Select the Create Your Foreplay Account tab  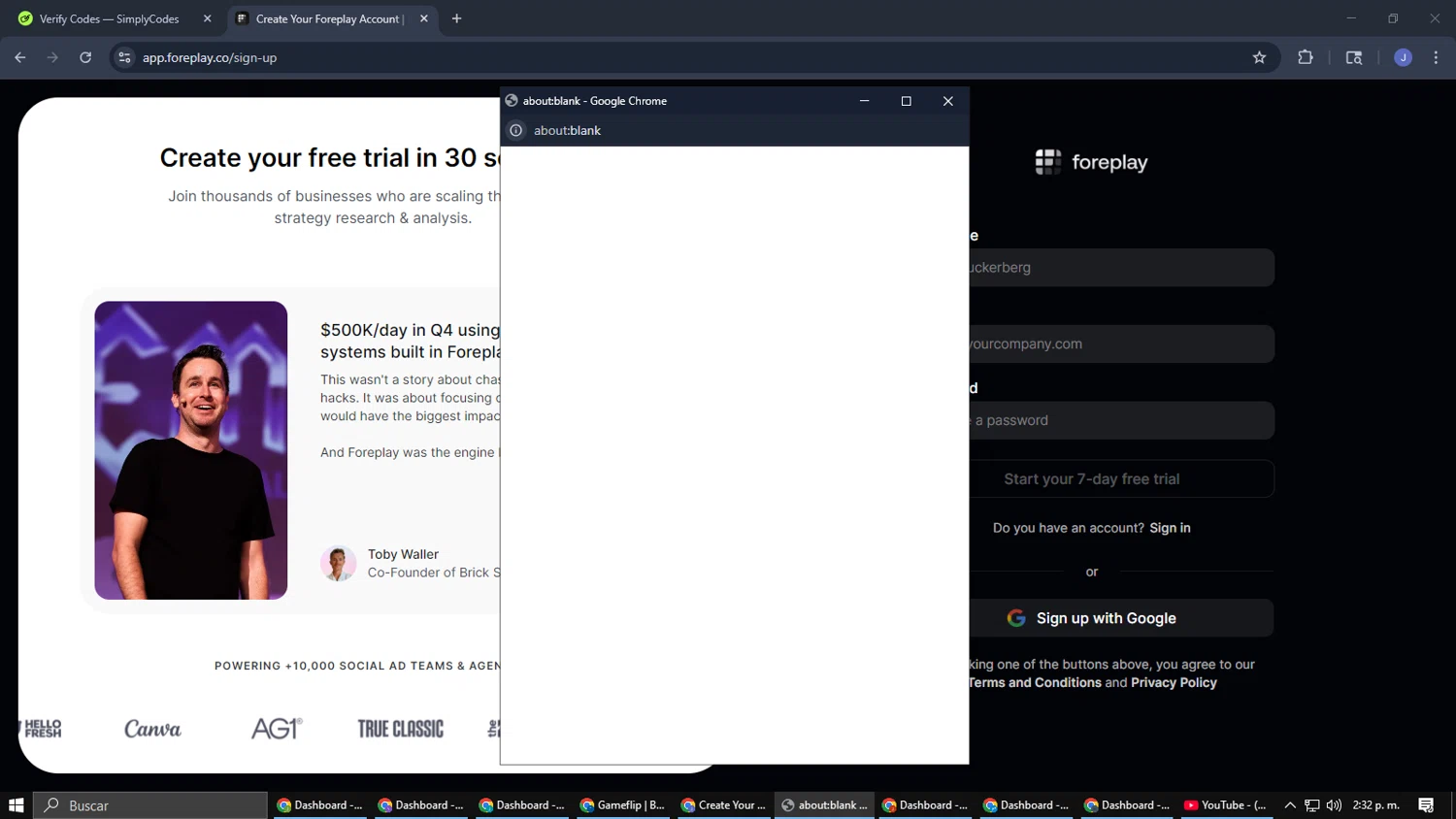point(330,18)
